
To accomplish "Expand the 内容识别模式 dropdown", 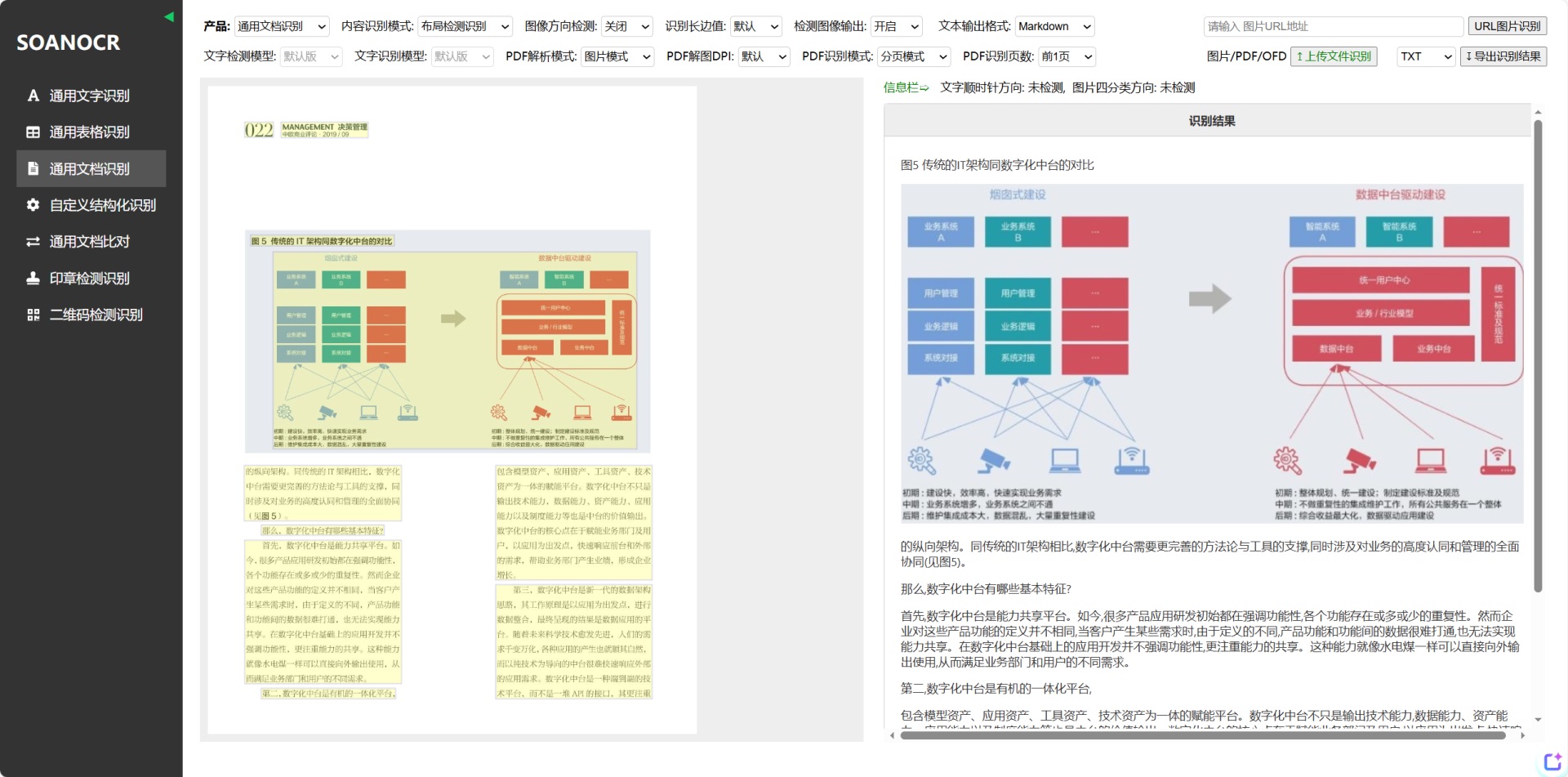I will 465,26.
